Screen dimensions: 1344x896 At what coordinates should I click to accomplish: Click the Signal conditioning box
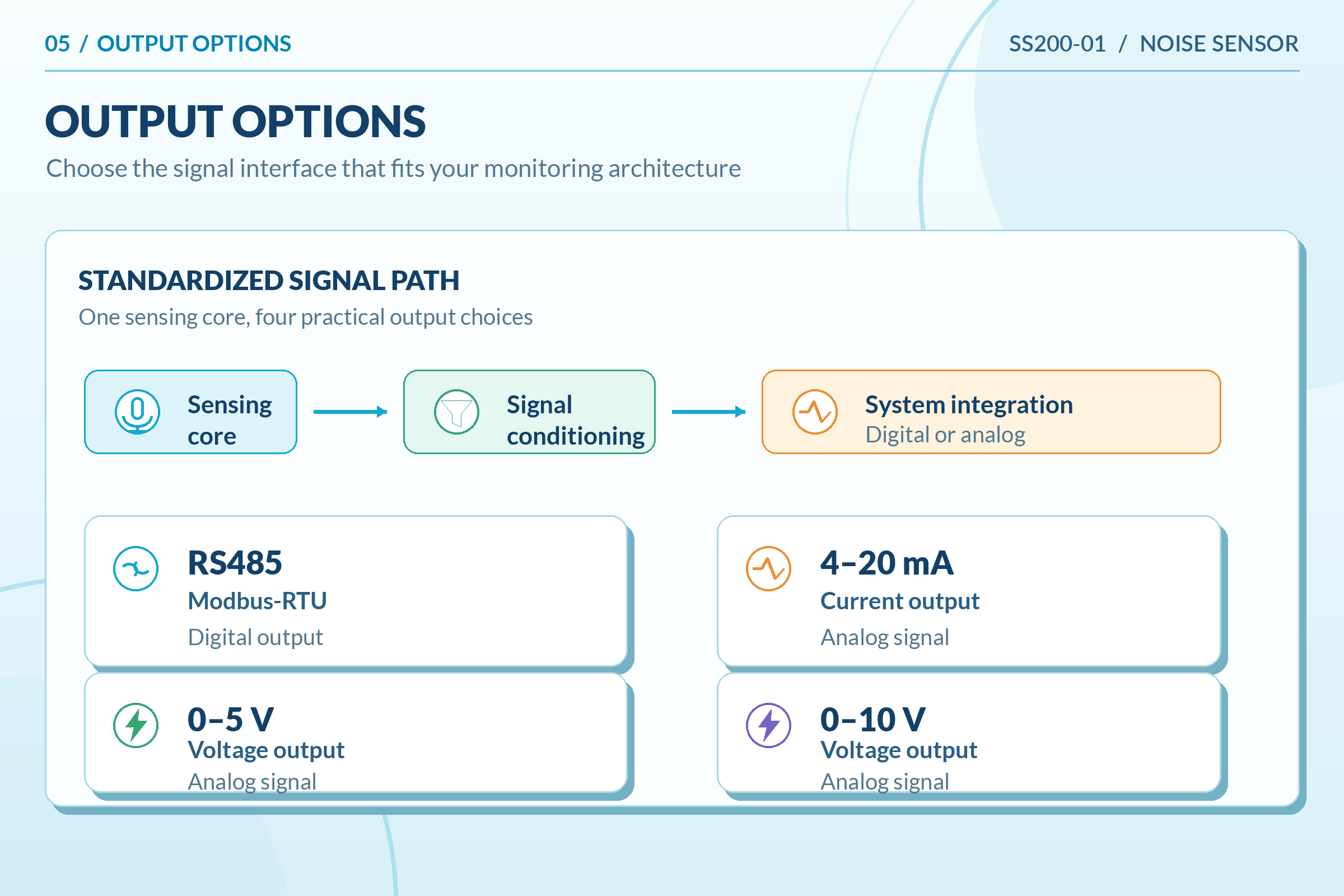(529, 412)
